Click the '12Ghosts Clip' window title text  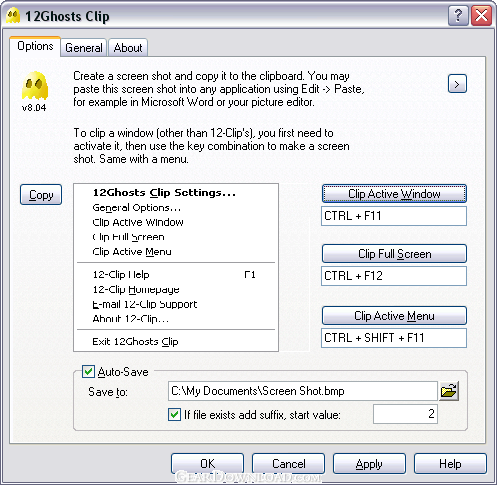pos(67,16)
